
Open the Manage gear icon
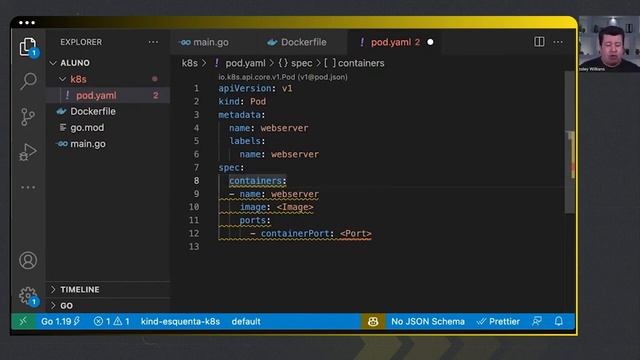[28, 296]
